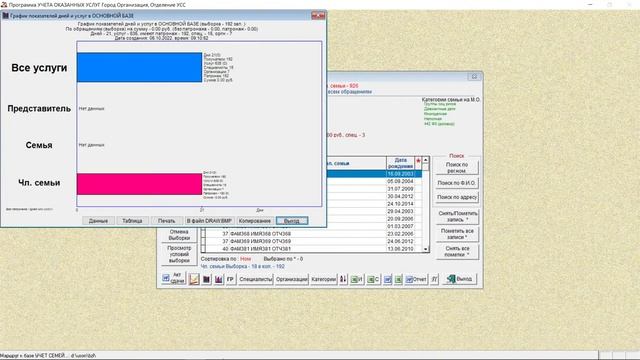Click the table scrollbar down arrow
The height and width of the screenshot is (360, 640).
426,249
